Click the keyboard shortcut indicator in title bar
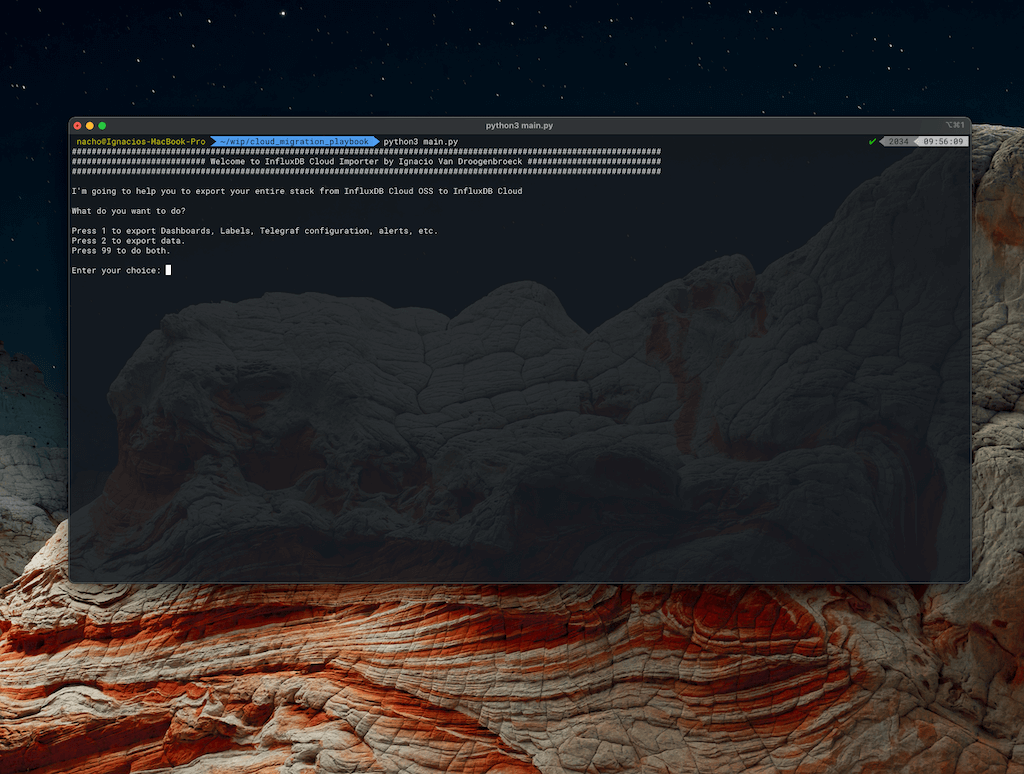This screenshot has height=774, width=1024. (x=955, y=125)
